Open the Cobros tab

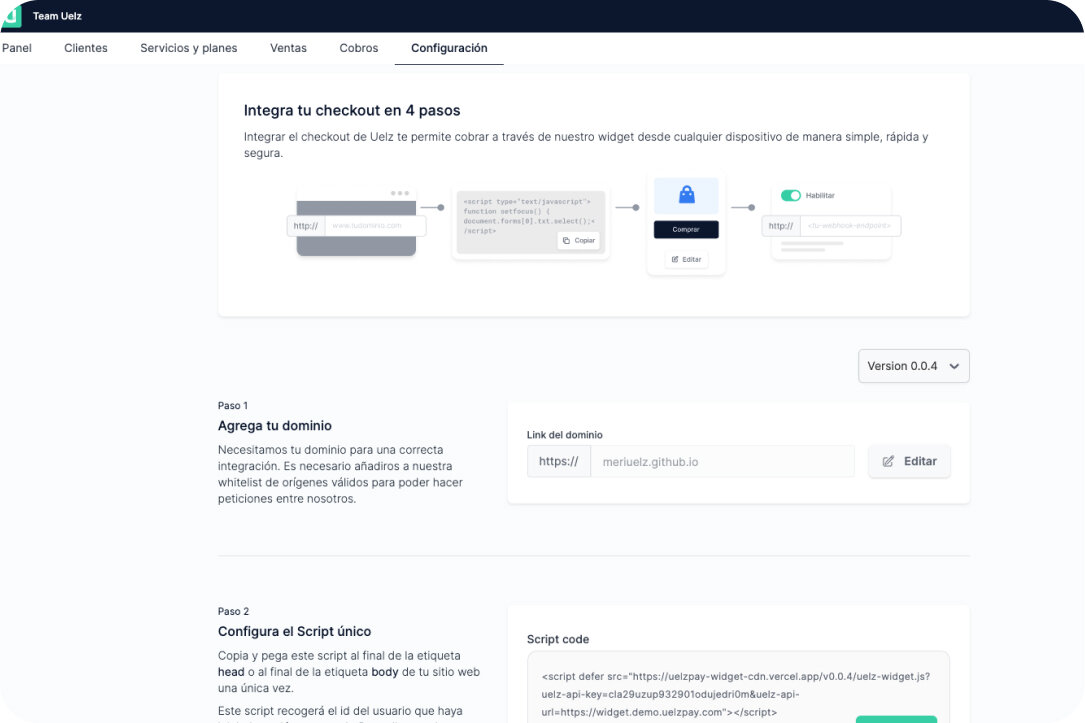click(x=358, y=48)
